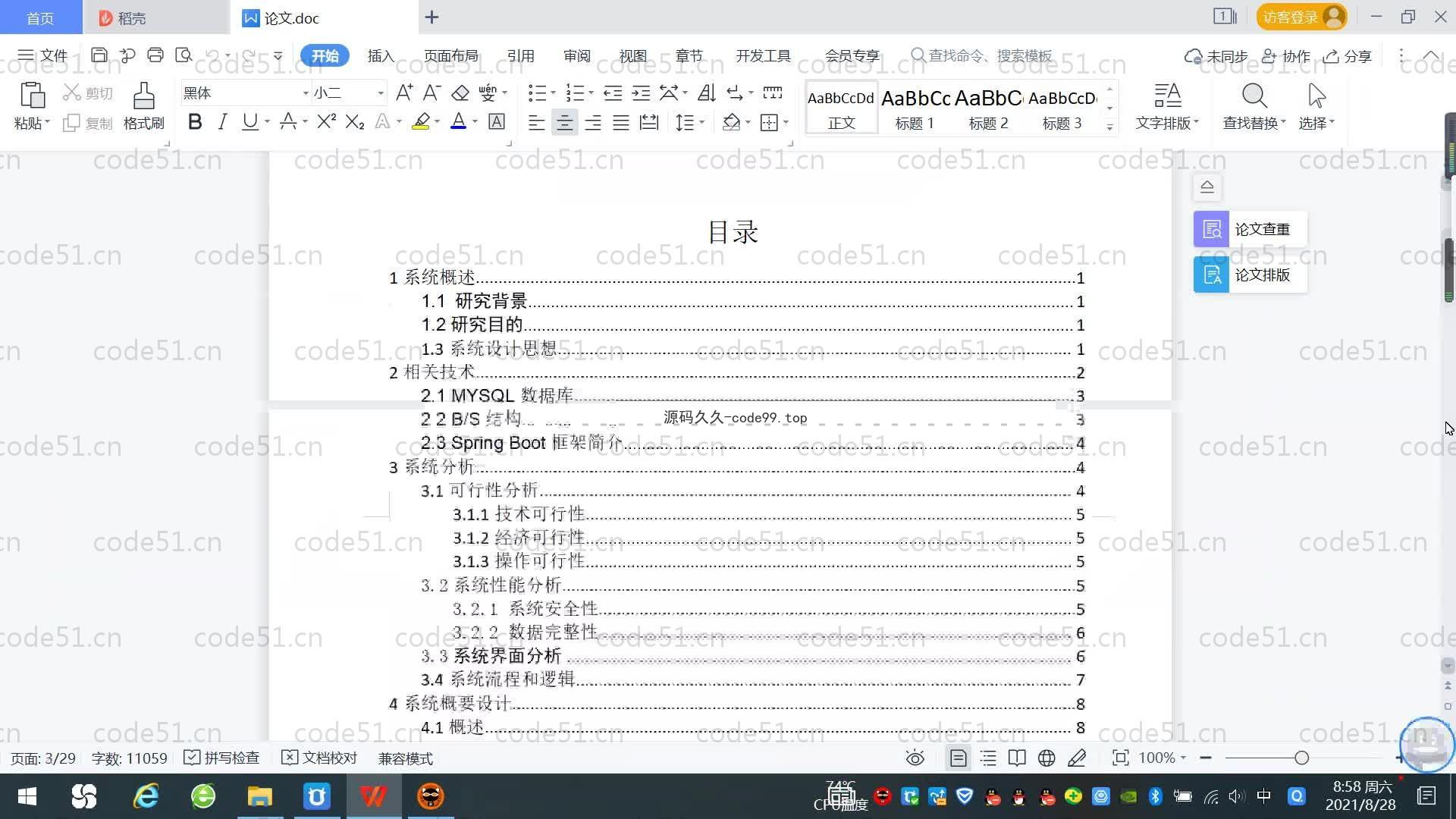Open File Explorer from taskbar

[259, 796]
